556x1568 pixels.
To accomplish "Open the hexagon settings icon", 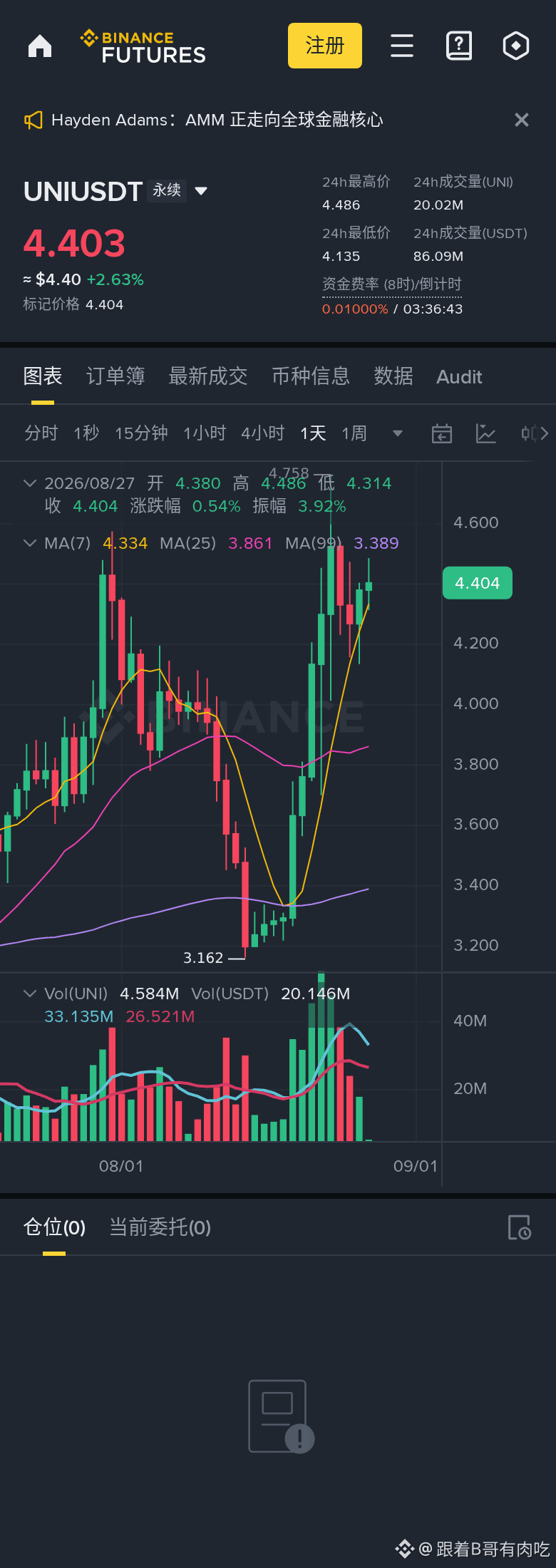I will coord(516,46).
